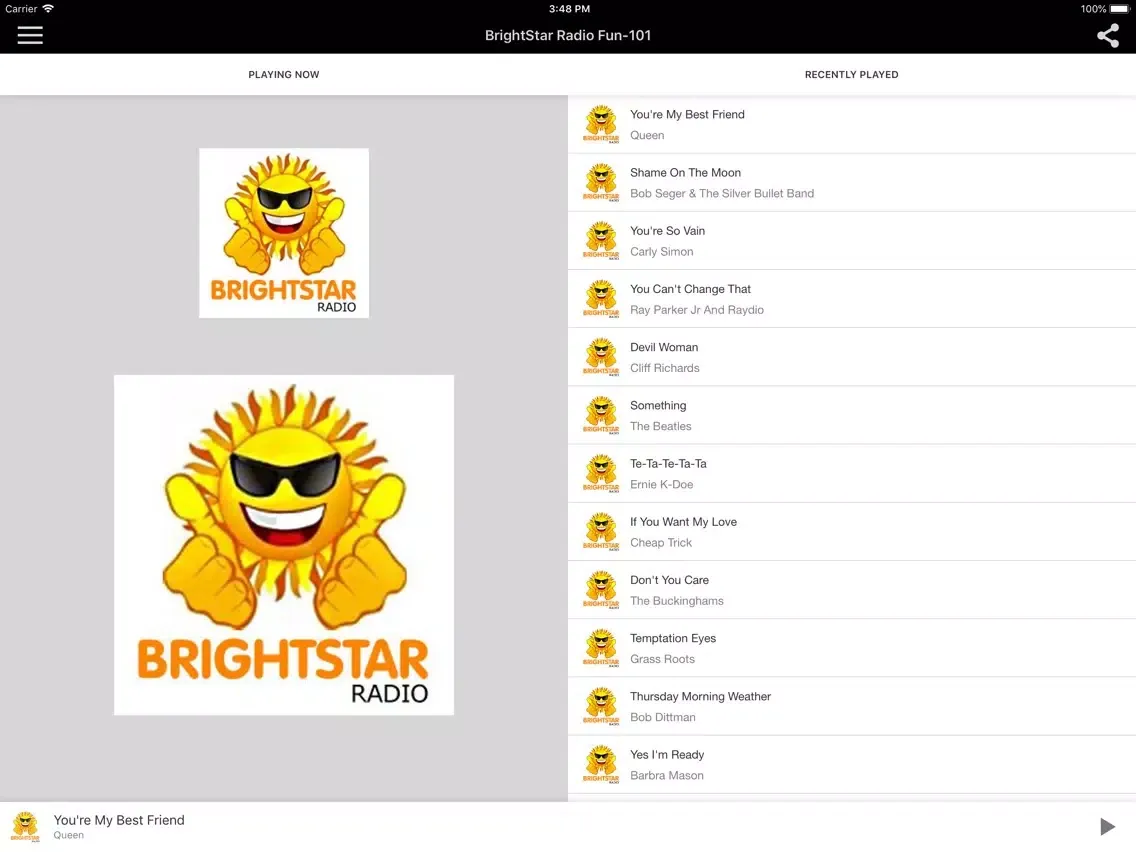Select the Don't You Care track title
The width and height of the screenshot is (1136, 852).
[669, 580]
